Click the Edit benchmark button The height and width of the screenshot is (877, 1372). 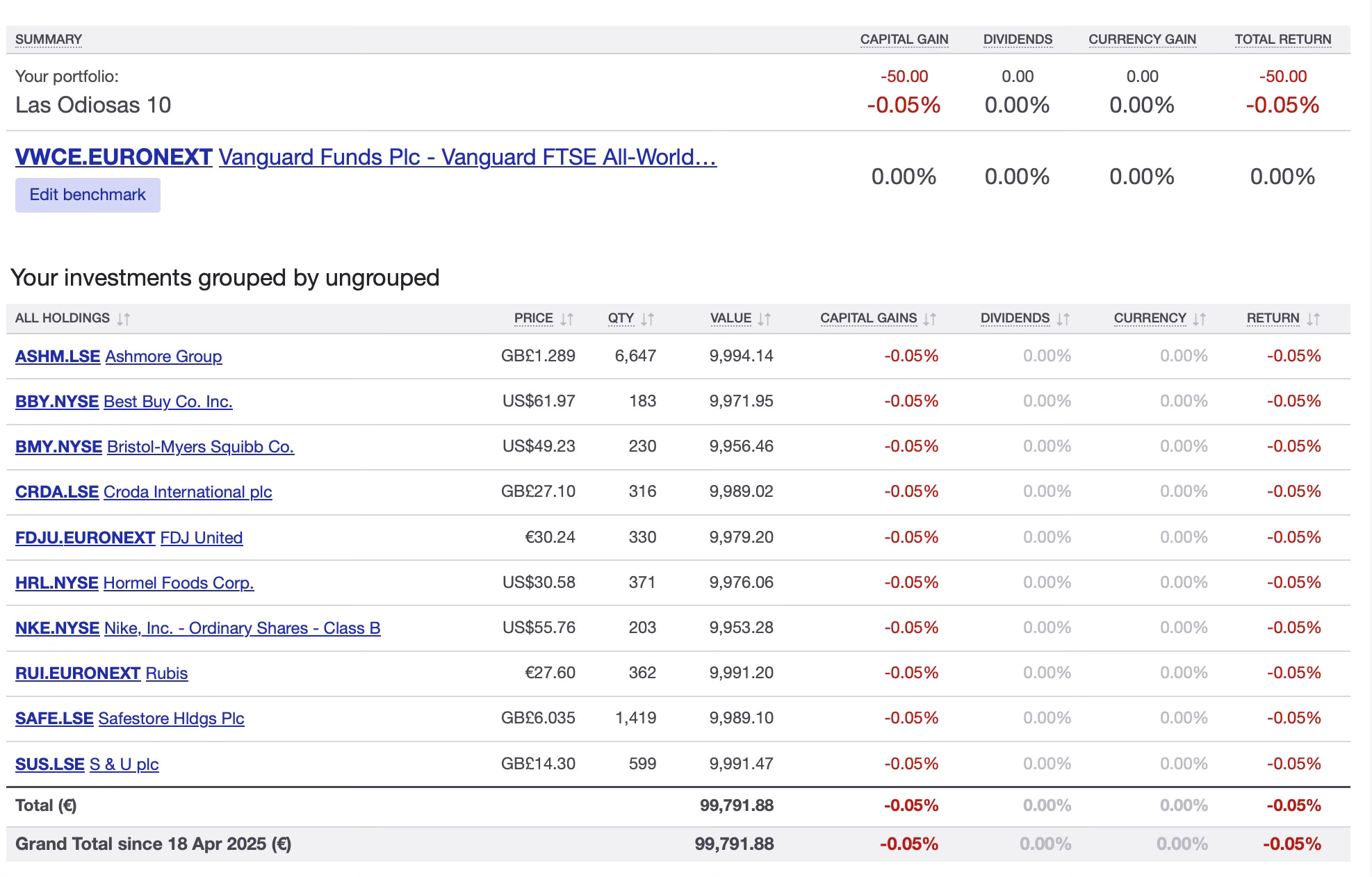pyautogui.click(x=88, y=195)
